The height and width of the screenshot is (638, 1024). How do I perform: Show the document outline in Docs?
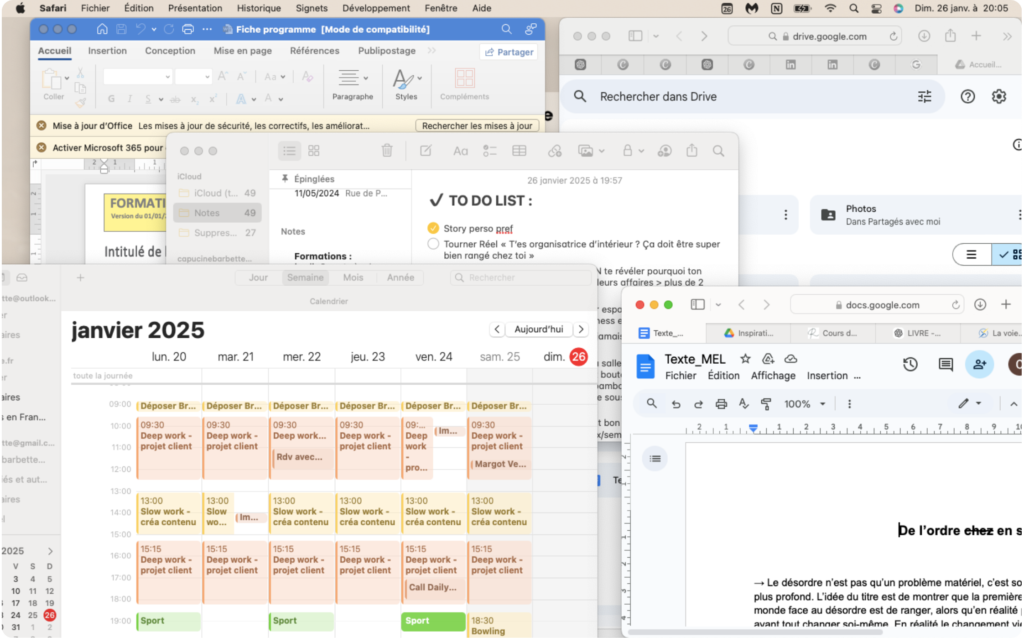(655, 458)
